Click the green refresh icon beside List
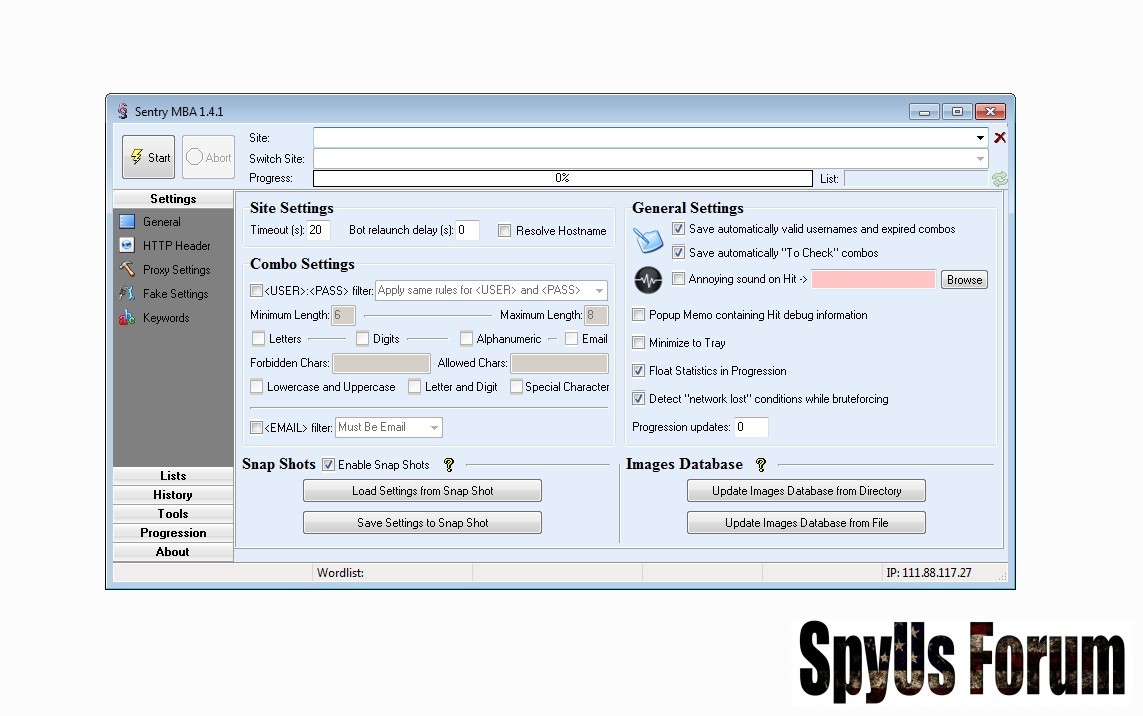 (999, 179)
